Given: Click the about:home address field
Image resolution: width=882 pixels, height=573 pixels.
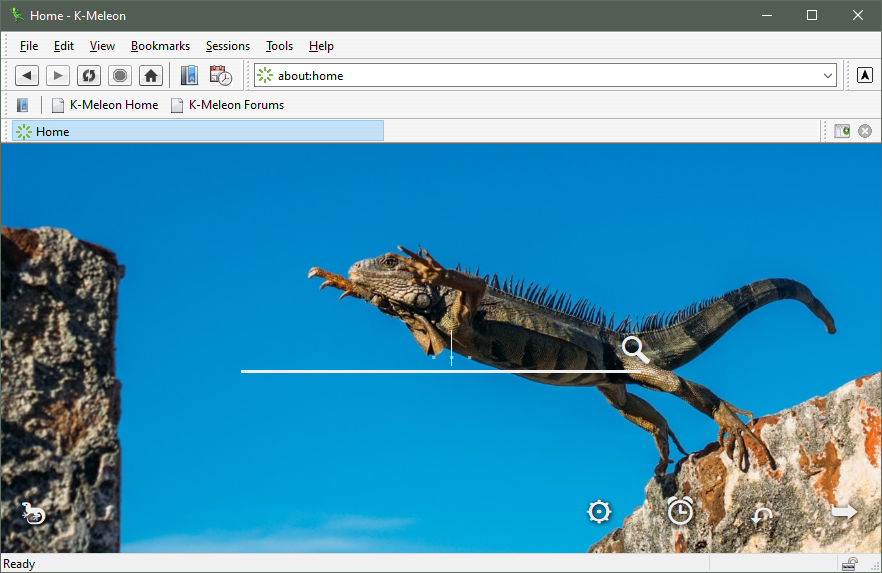Looking at the screenshot, I should 540,76.
